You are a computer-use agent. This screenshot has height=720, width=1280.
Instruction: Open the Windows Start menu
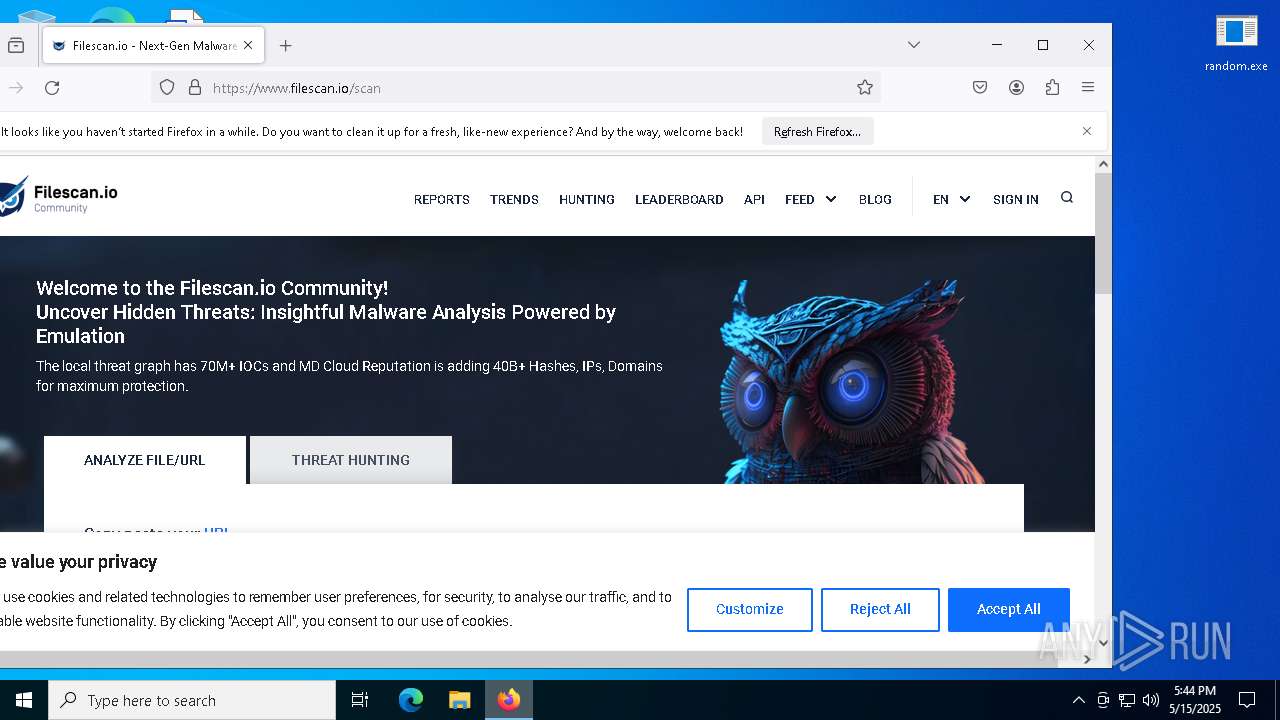click(x=24, y=700)
